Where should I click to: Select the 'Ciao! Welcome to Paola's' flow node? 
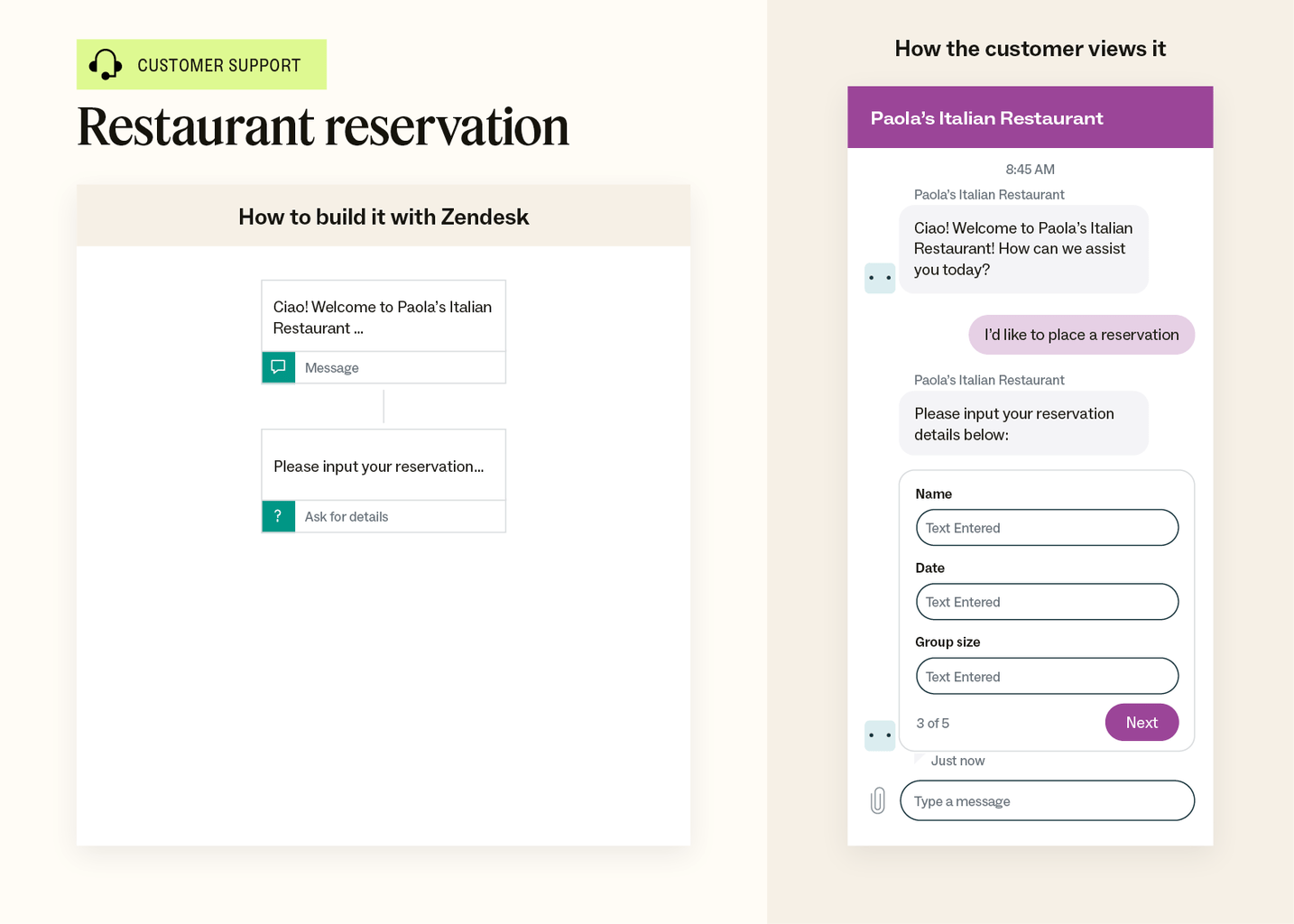(x=384, y=317)
